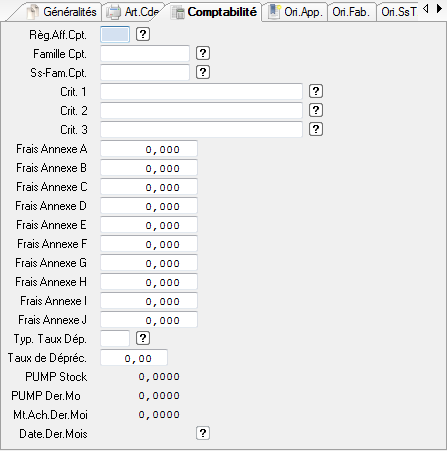This screenshot has height=451, width=447.
Task: Click the question mark beside Famille Cpt.
Action: click(x=203, y=53)
